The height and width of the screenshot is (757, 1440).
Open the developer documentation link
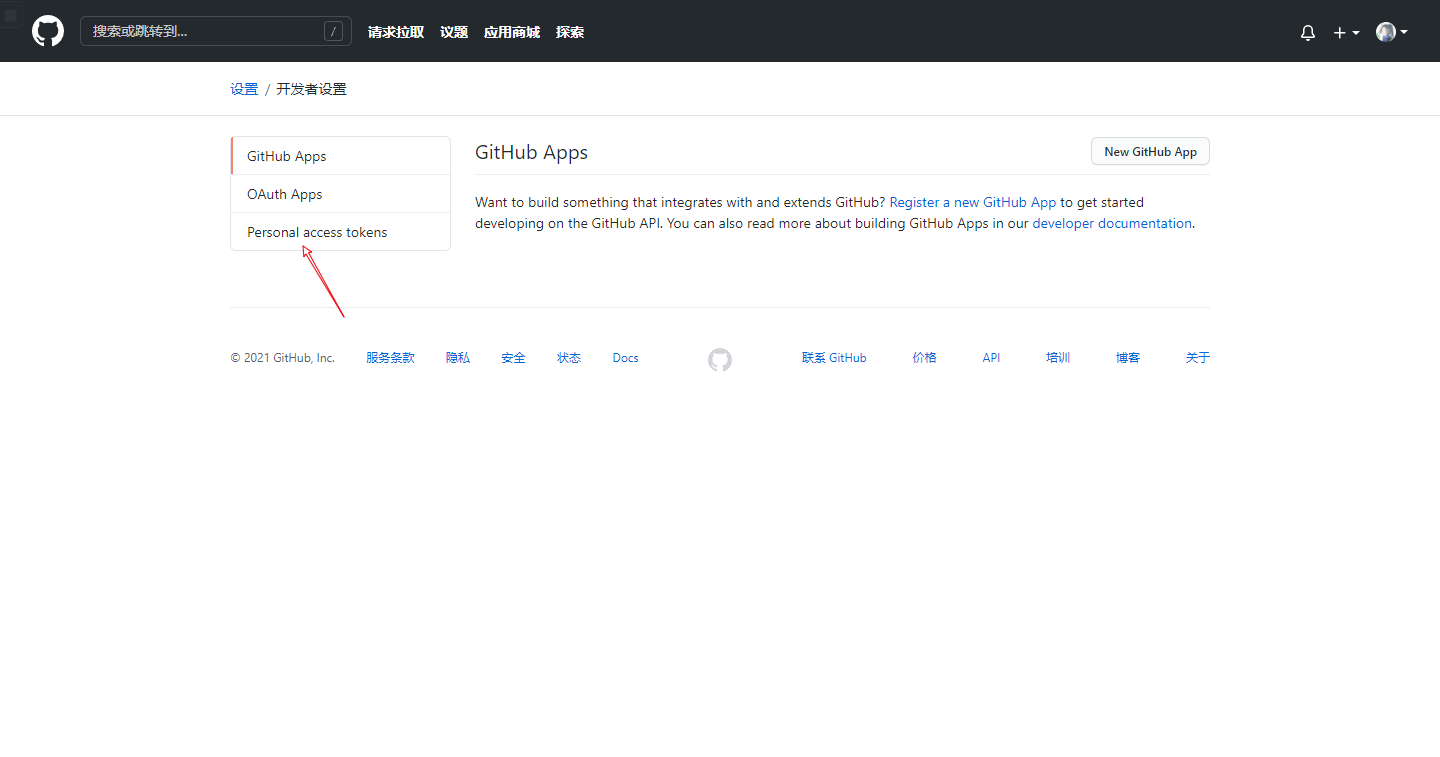tap(1112, 223)
